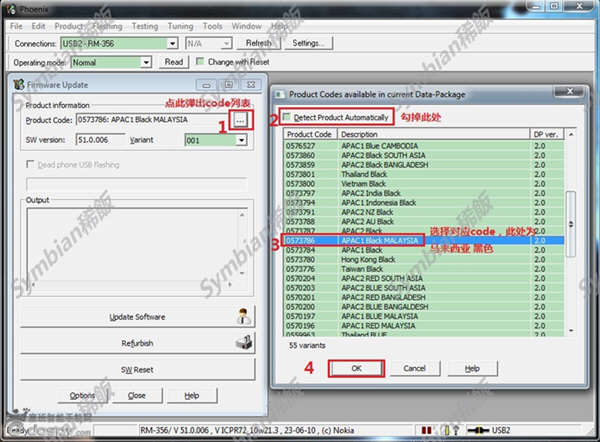Select row 0573791 APAC2 NZ Black

tap(424, 212)
